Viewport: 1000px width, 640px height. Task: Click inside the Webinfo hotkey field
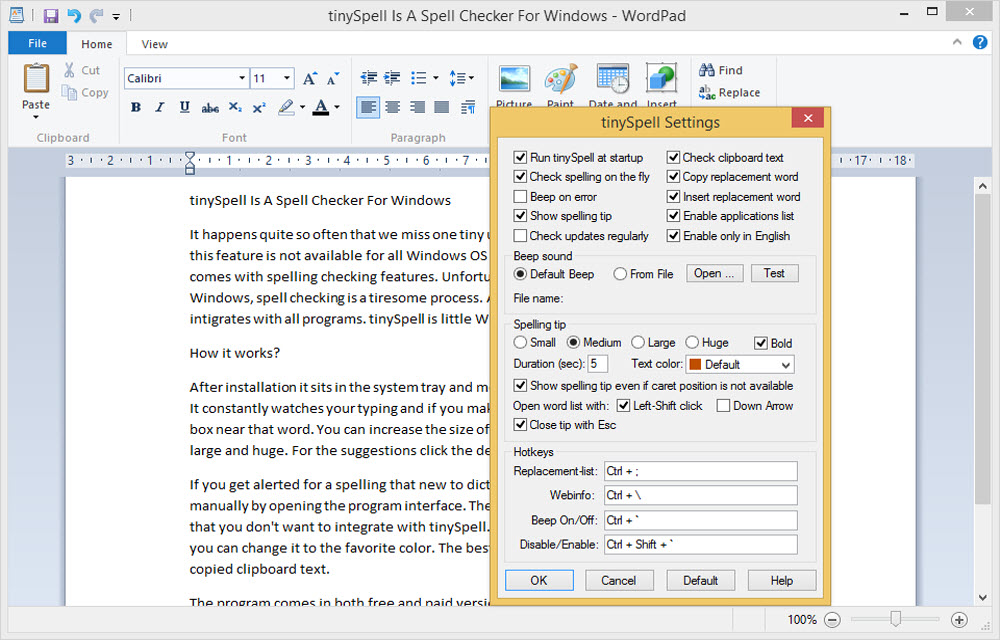tap(700, 495)
